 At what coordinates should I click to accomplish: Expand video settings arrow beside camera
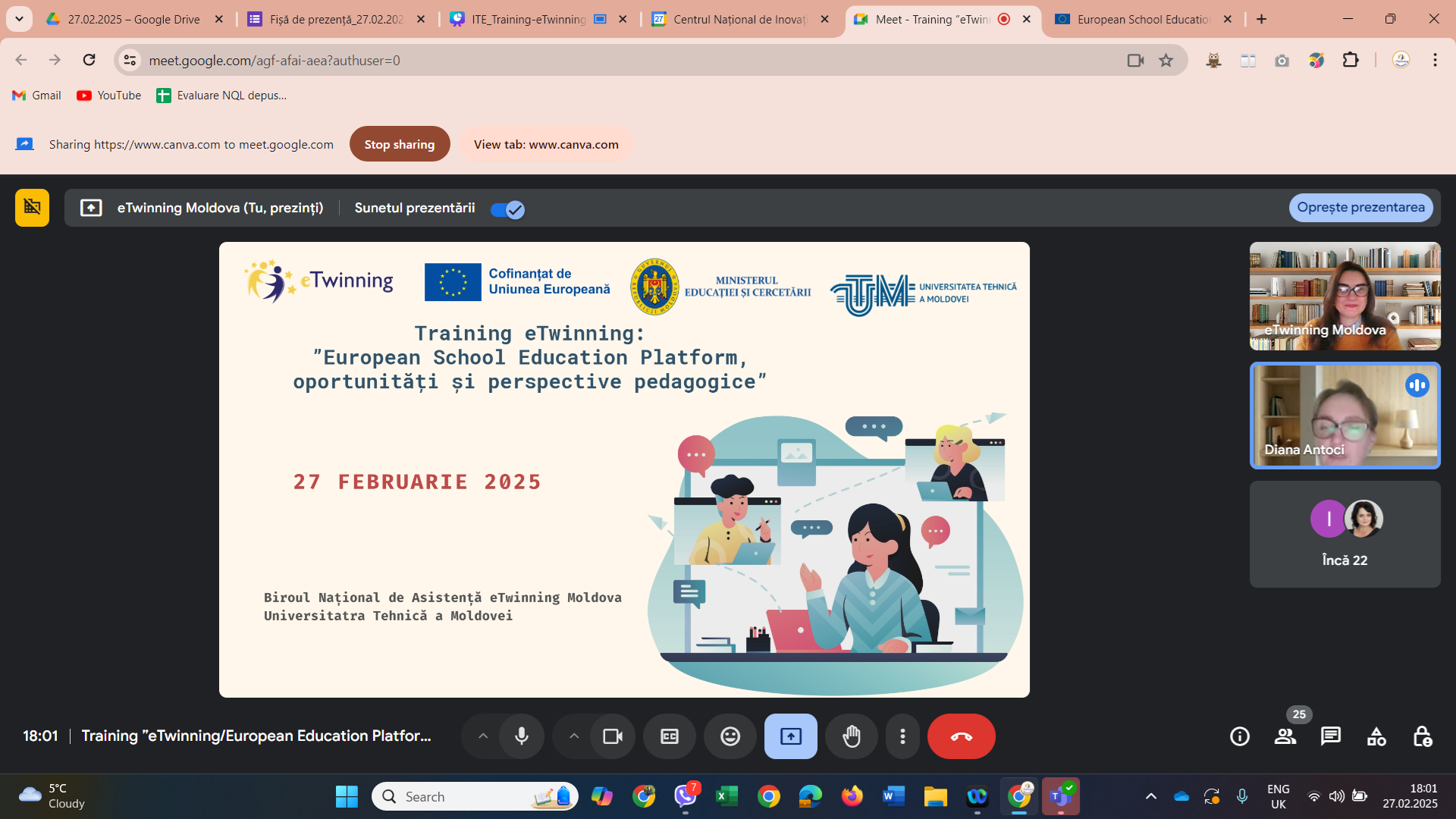click(x=574, y=736)
